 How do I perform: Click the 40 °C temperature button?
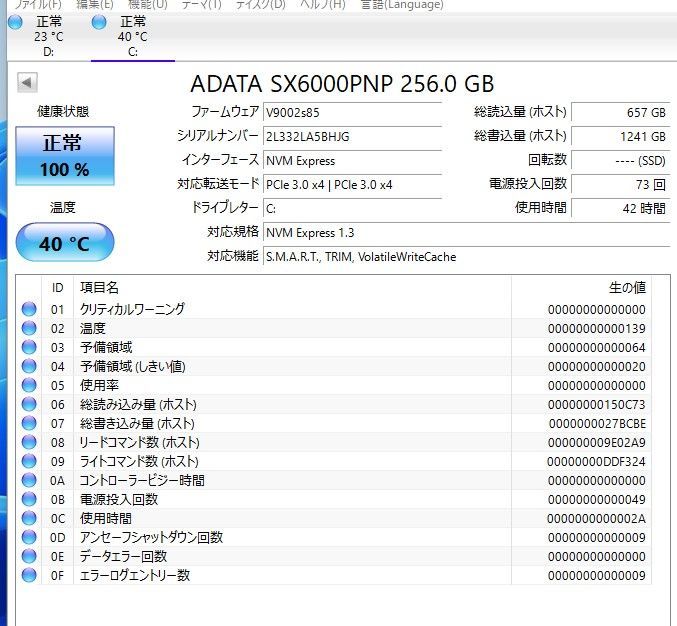pos(65,242)
